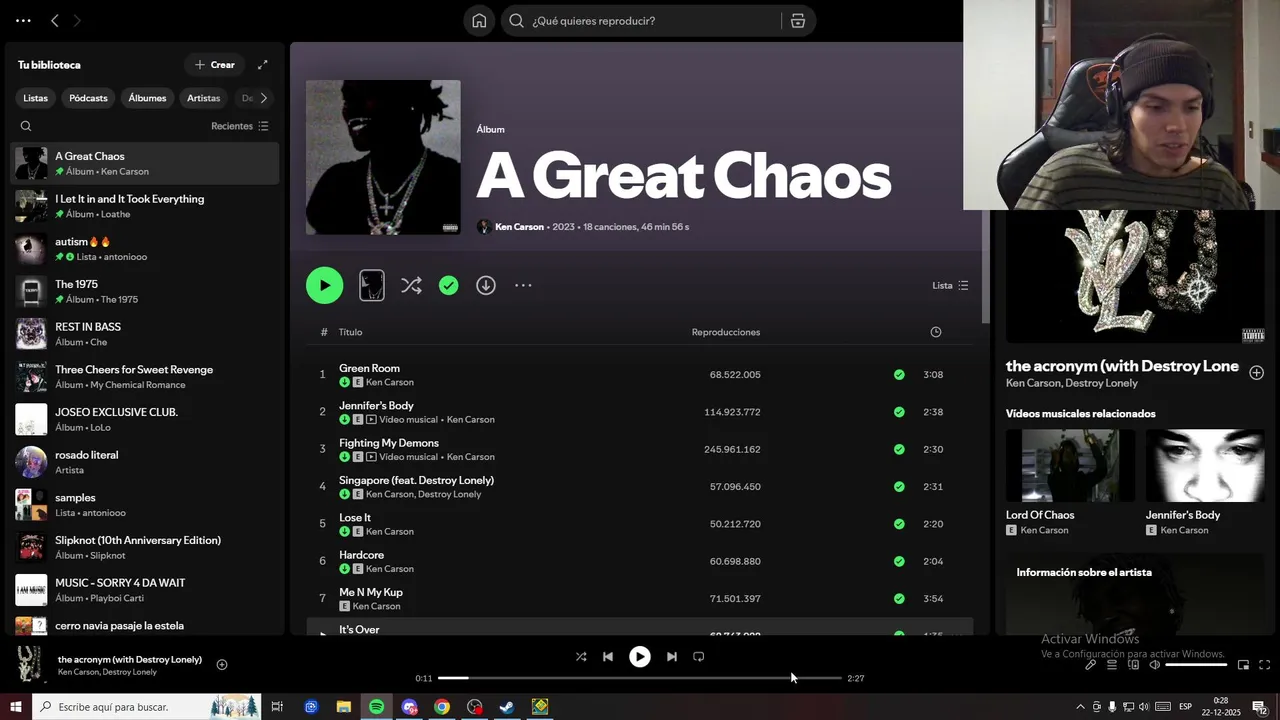The image size is (1280, 720).
Task: Open the play queue
Action: pos(1112,665)
